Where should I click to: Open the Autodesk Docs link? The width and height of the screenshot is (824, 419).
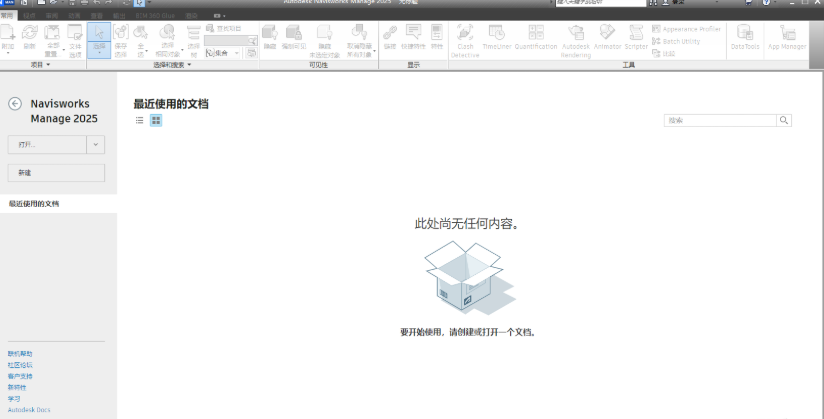pyautogui.click(x=29, y=410)
